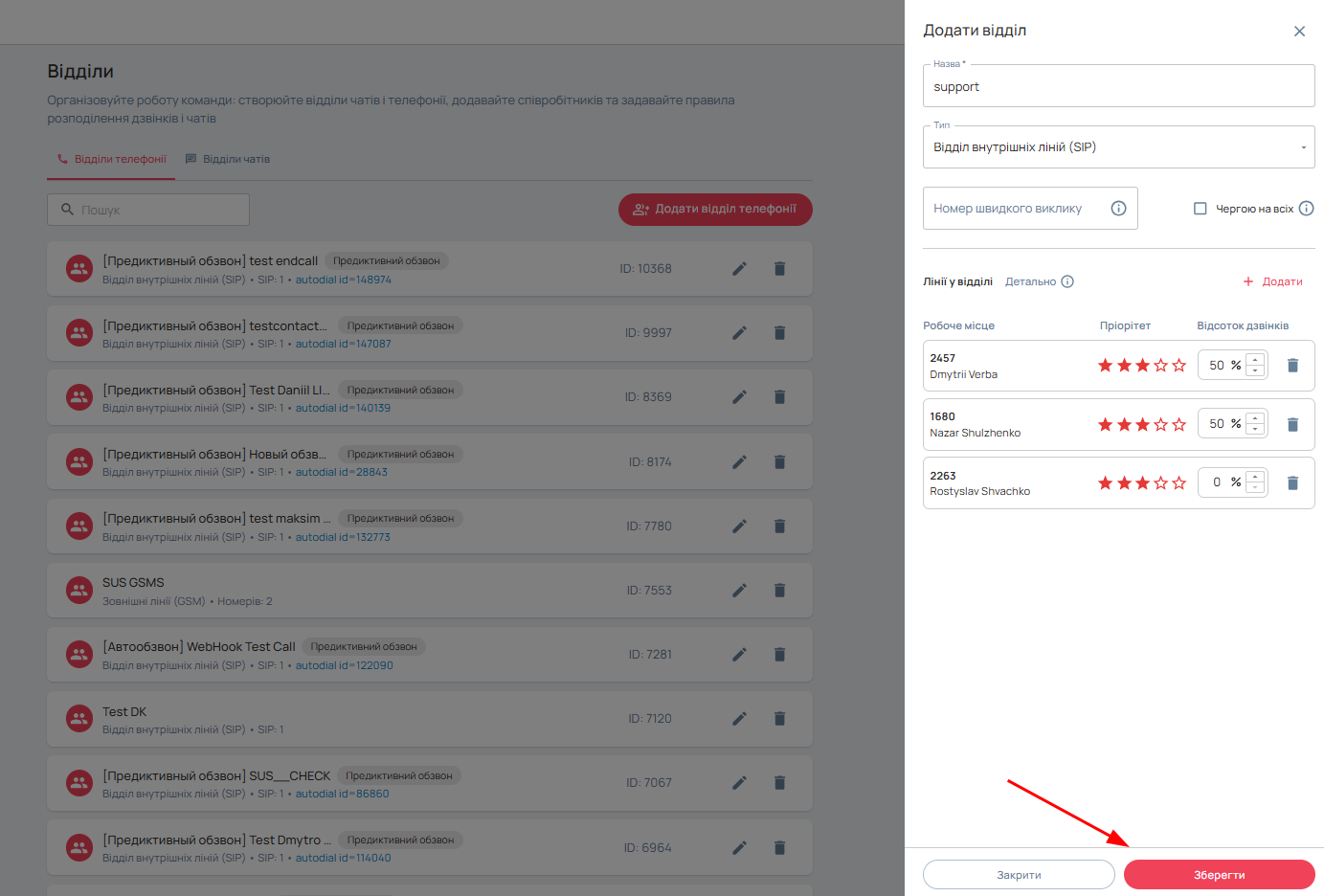Delete the Nazar Shulzhenko line row
Screen dimensions: 1324x896
pyautogui.click(x=1292, y=424)
